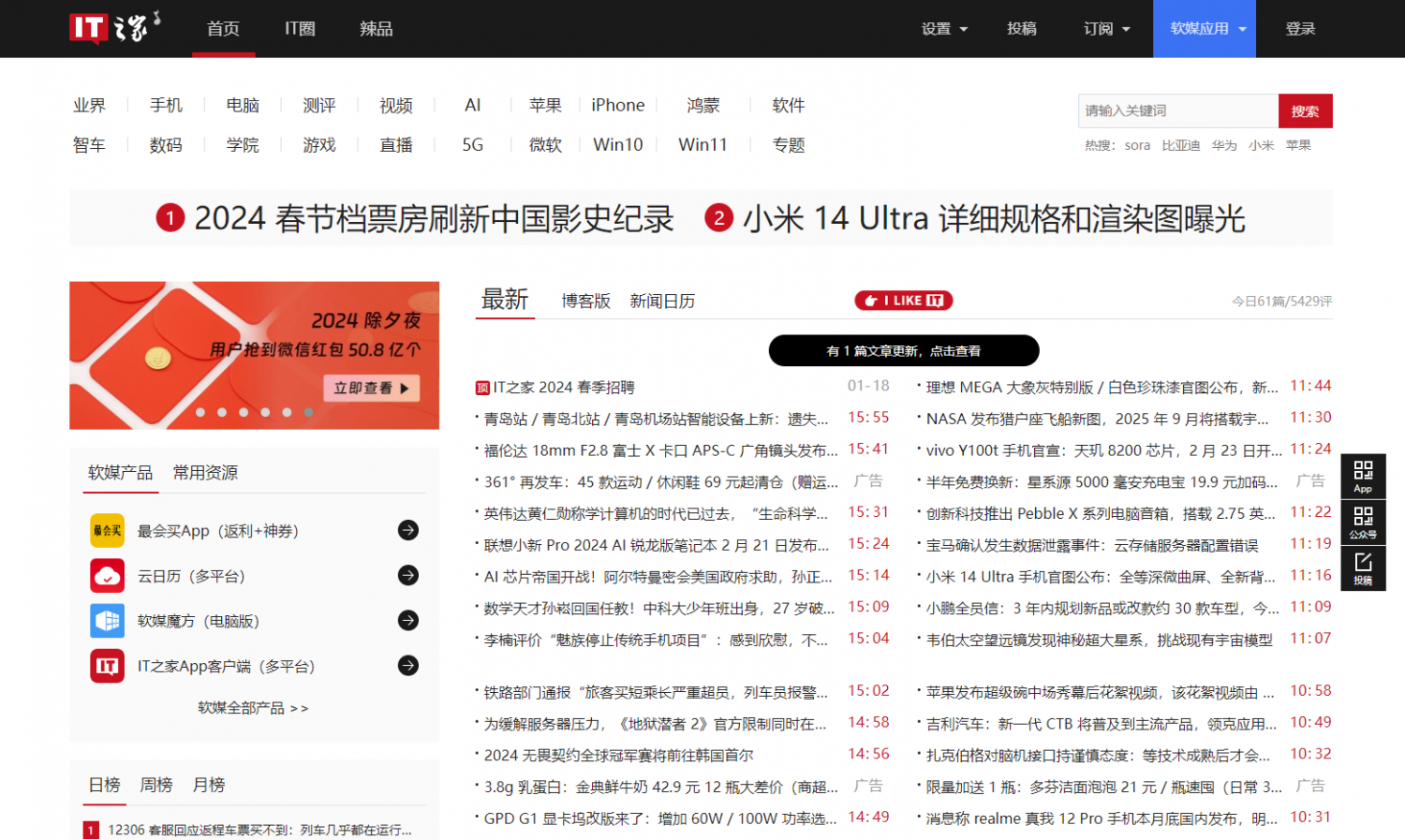Click arrow button next to 最会买App

(408, 530)
